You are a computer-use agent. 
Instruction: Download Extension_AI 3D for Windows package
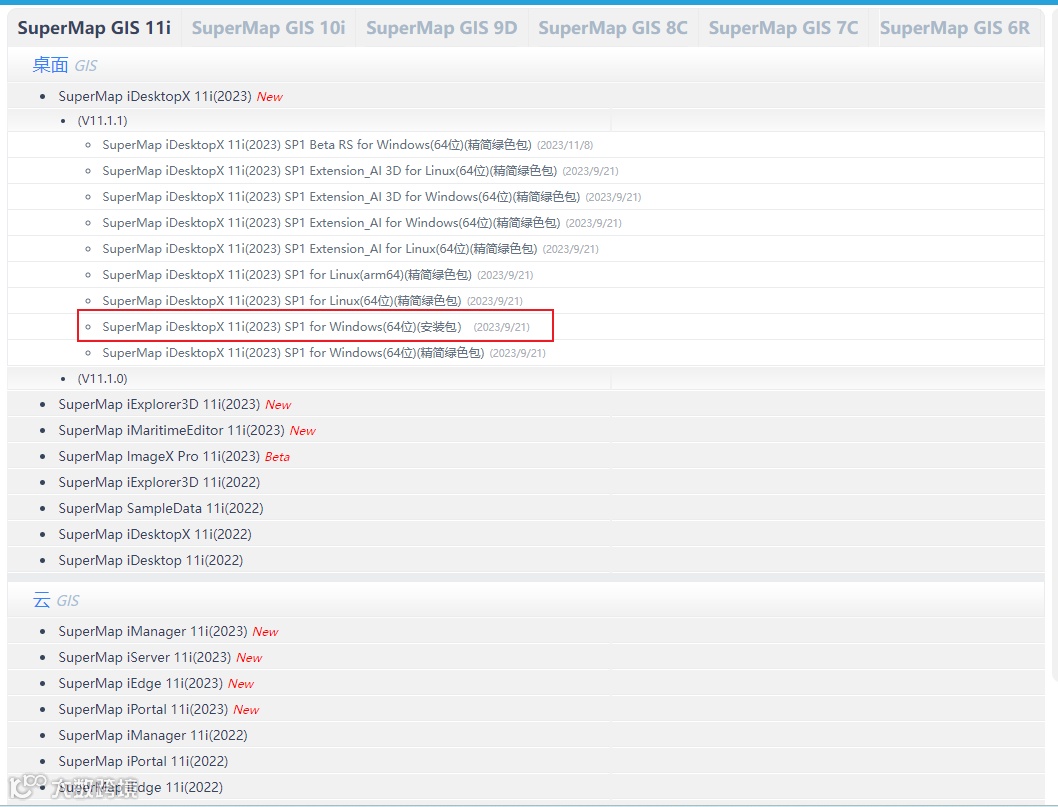[341, 197]
